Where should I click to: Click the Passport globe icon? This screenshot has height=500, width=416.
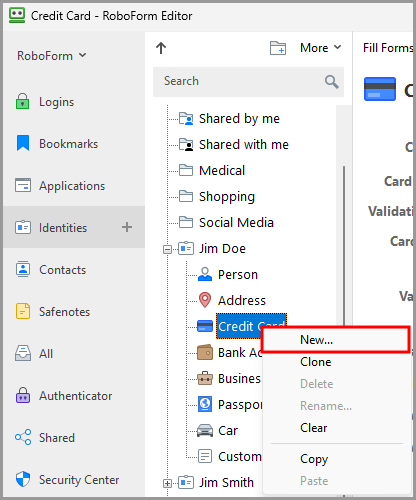click(205, 404)
